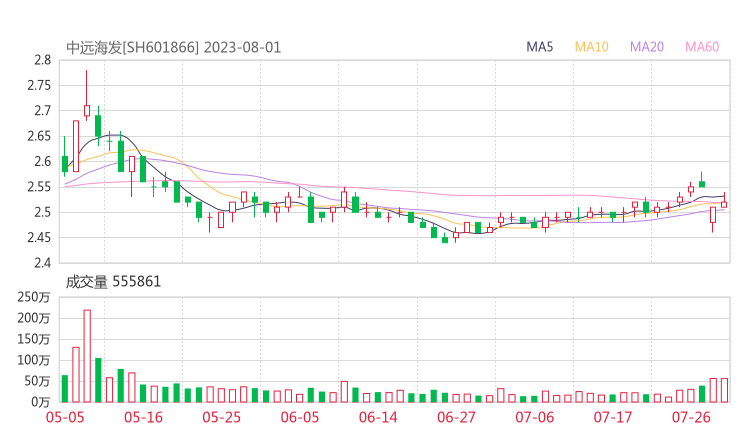Select the candlestick with the highest wick
The image size is (740, 440).
click(x=87, y=110)
